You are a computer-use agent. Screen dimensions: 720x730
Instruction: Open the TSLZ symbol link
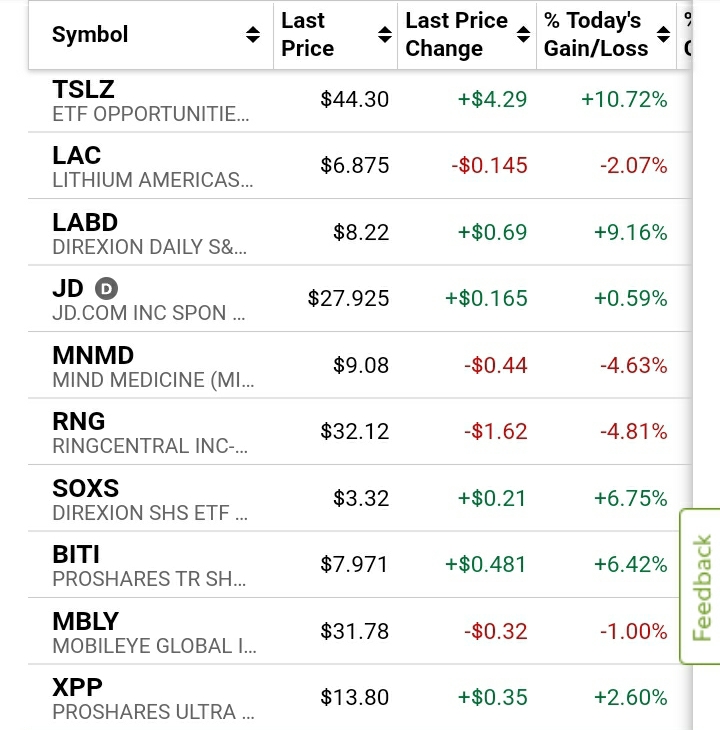[x=83, y=90]
